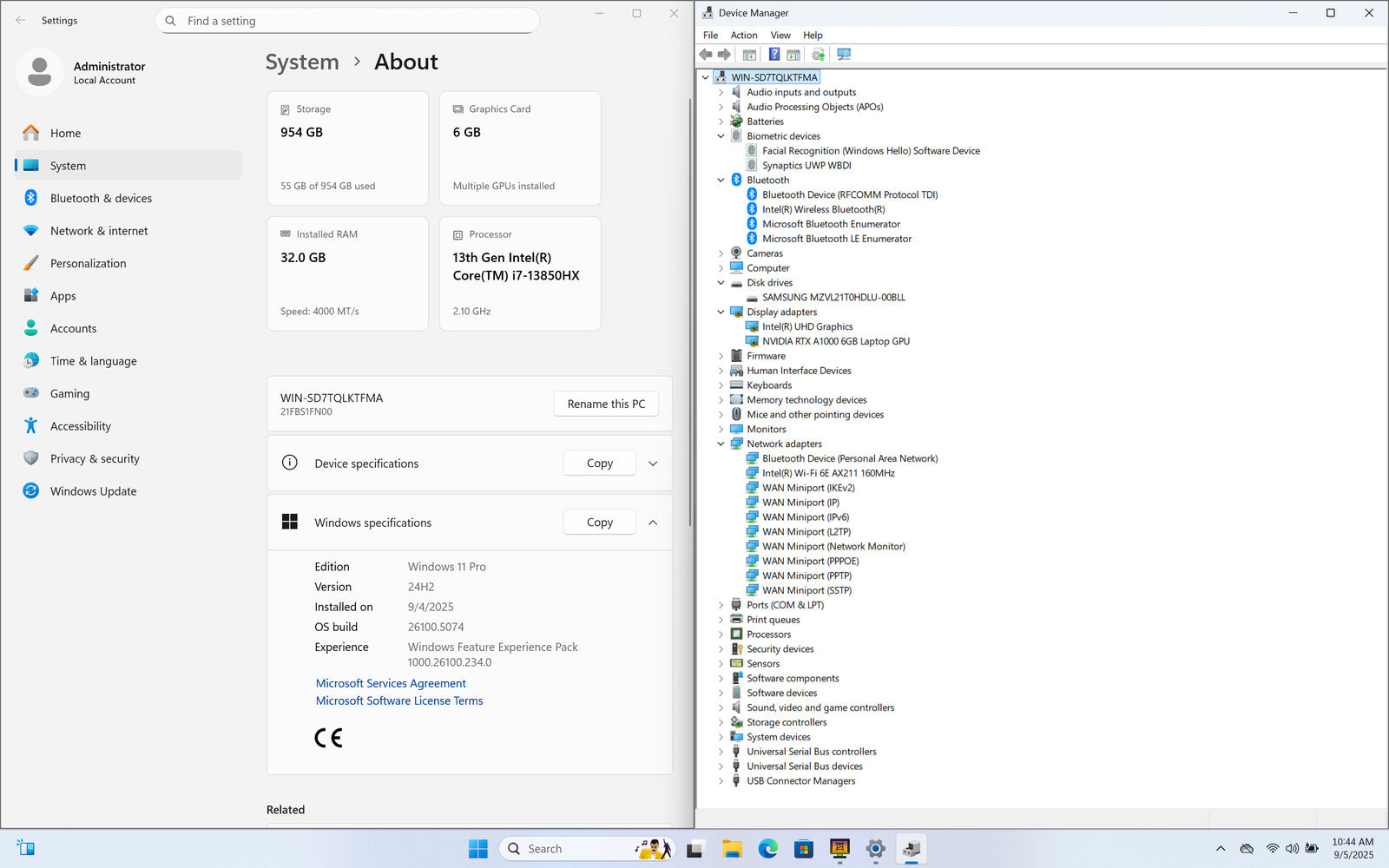Open File Explorer from the taskbar
The width and height of the screenshot is (1389, 868).
tap(732, 849)
